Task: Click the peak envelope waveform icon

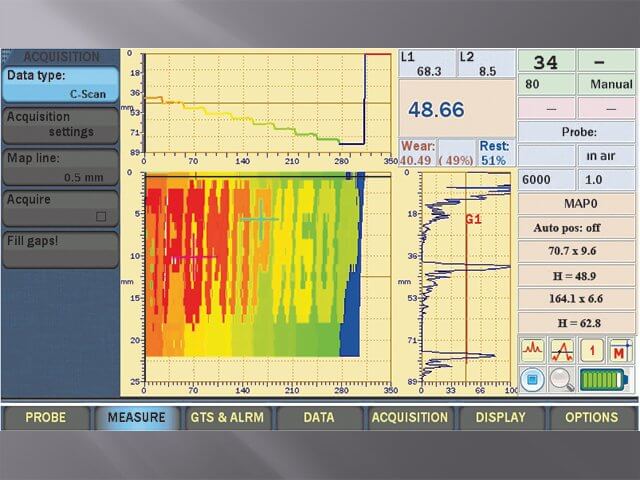Action: (562, 350)
